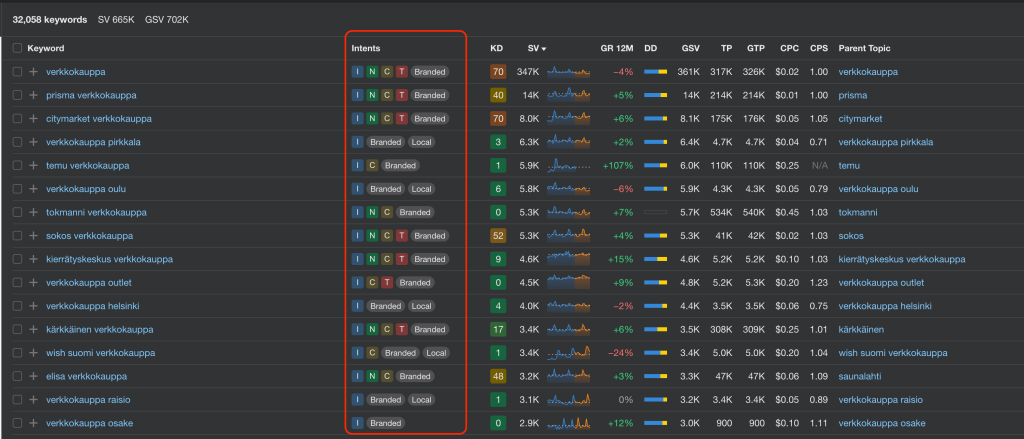Click T intent badge in sokos verkkokauppa row
The image size is (1024, 439).
(x=402, y=236)
